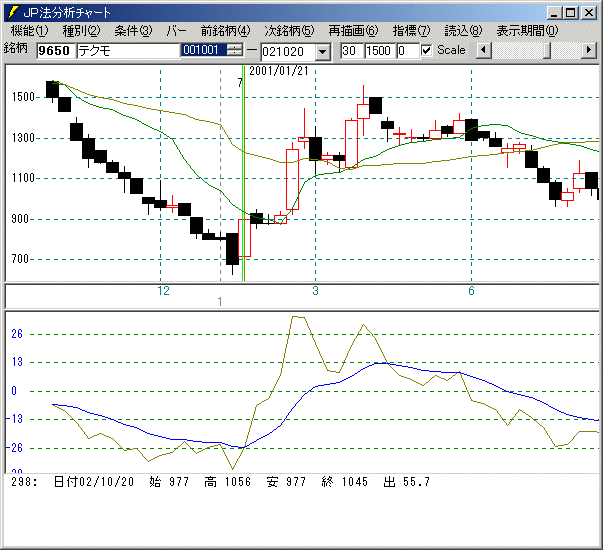The image size is (603, 550).
Task: Click the month marker 3 on time axis
Action: pos(315,291)
